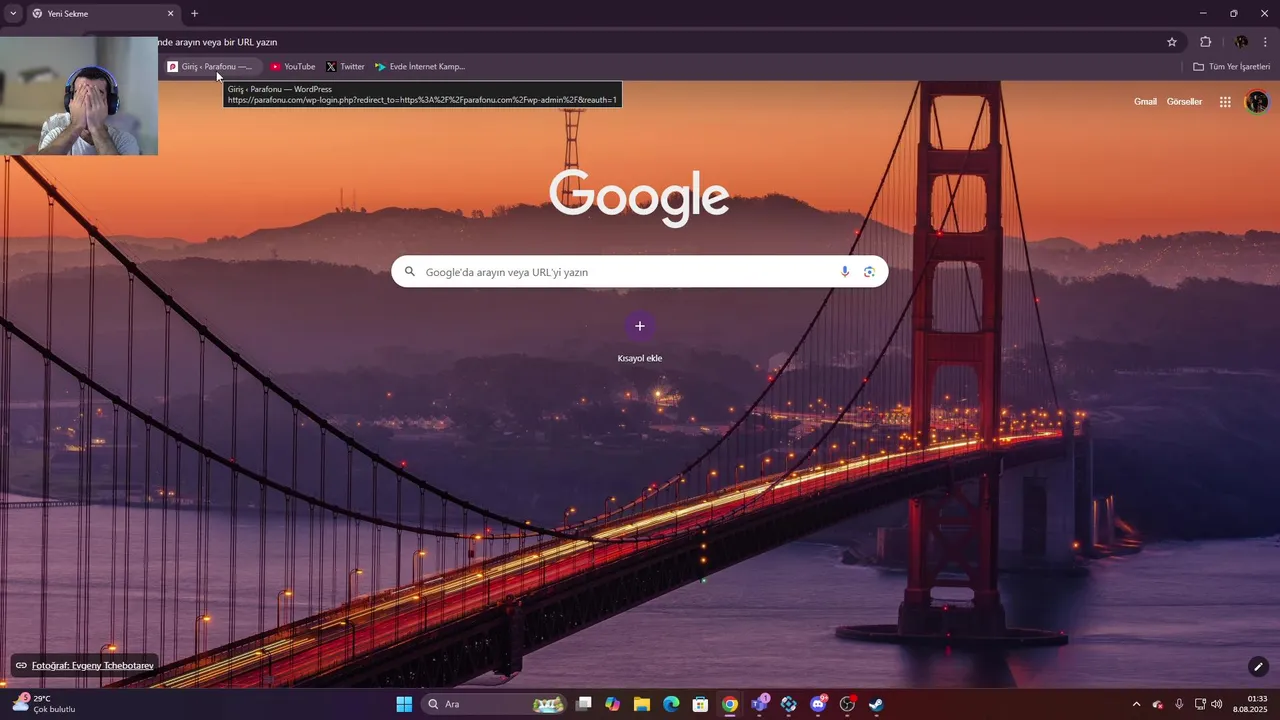Open Discord from the taskbar

coord(818,704)
